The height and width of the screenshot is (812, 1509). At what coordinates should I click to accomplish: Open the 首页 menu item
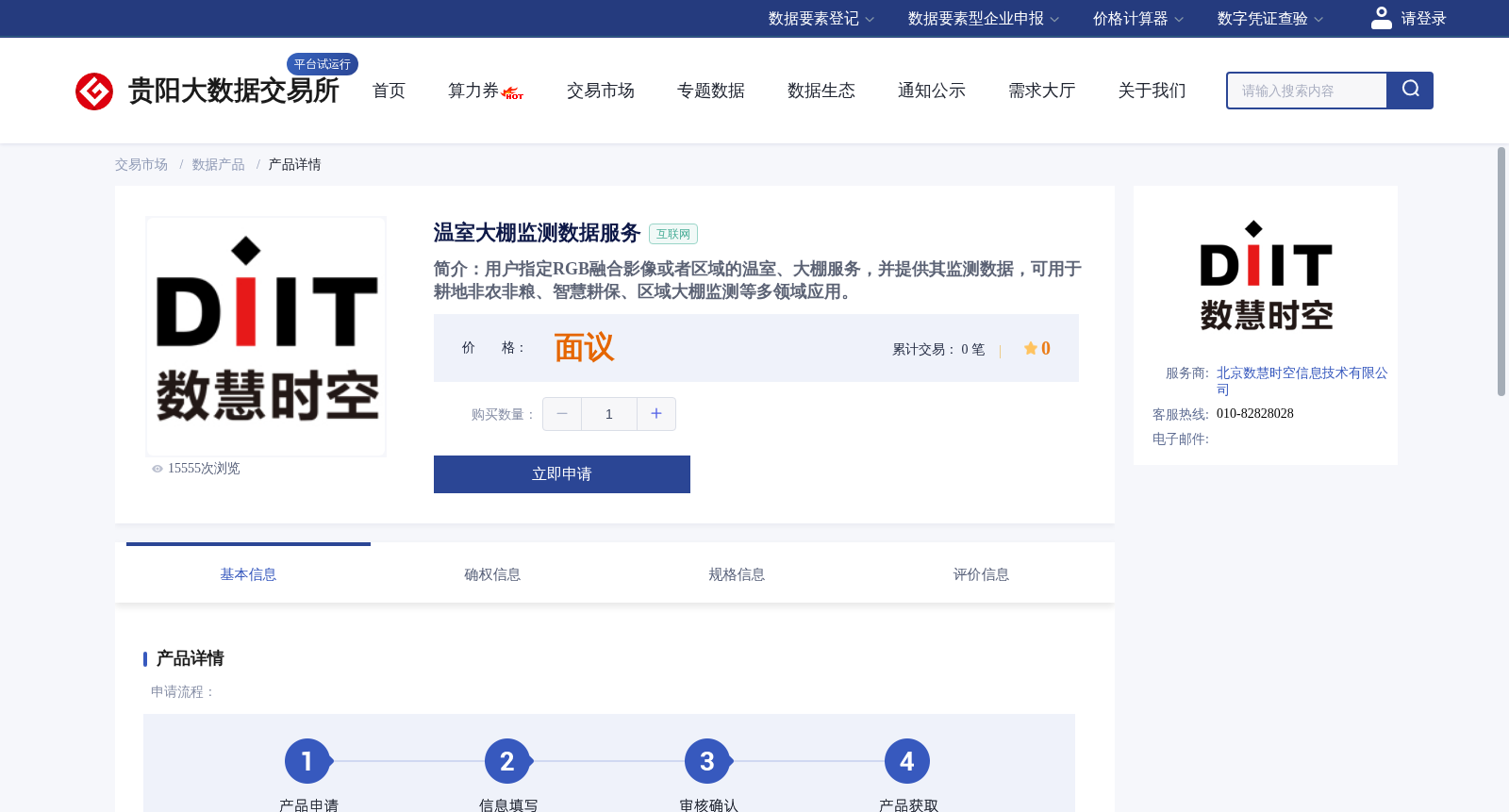pyautogui.click(x=389, y=91)
